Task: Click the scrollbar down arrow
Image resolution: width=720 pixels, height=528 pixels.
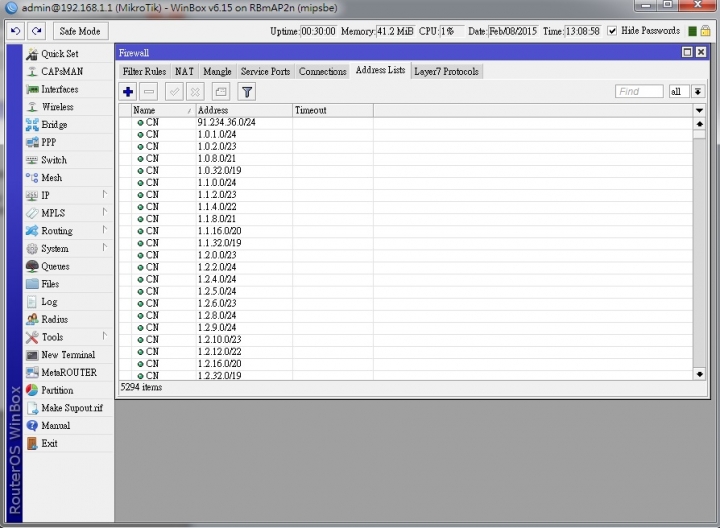Action: pyautogui.click(x=699, y=374)
